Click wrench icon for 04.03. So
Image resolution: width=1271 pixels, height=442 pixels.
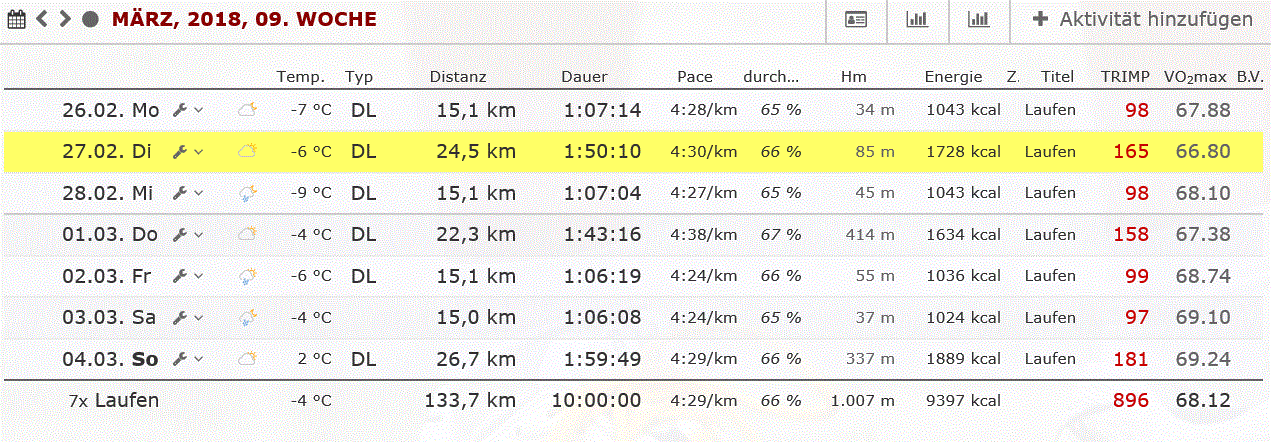pos(180,358)
